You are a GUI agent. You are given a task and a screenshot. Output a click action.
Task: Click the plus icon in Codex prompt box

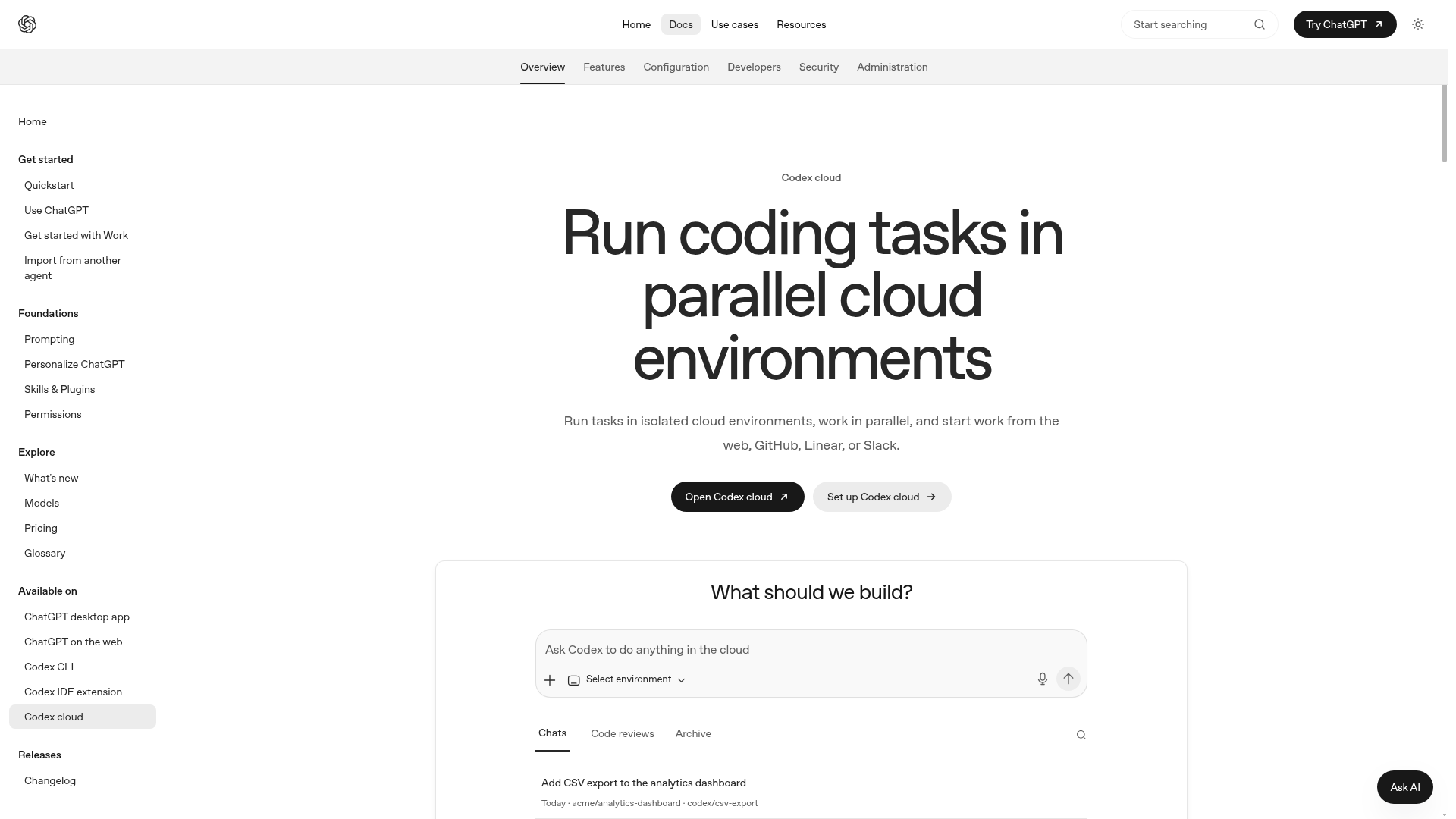(550, 680)
